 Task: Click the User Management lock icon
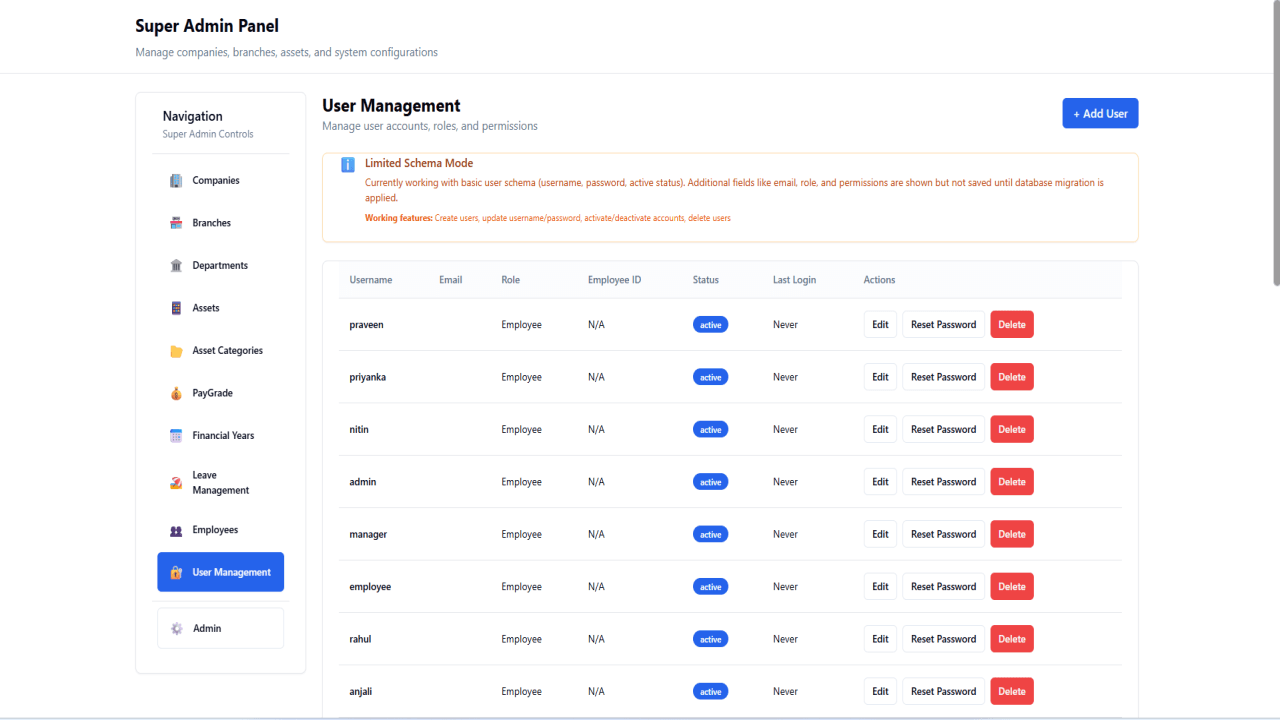coord(176,572)
